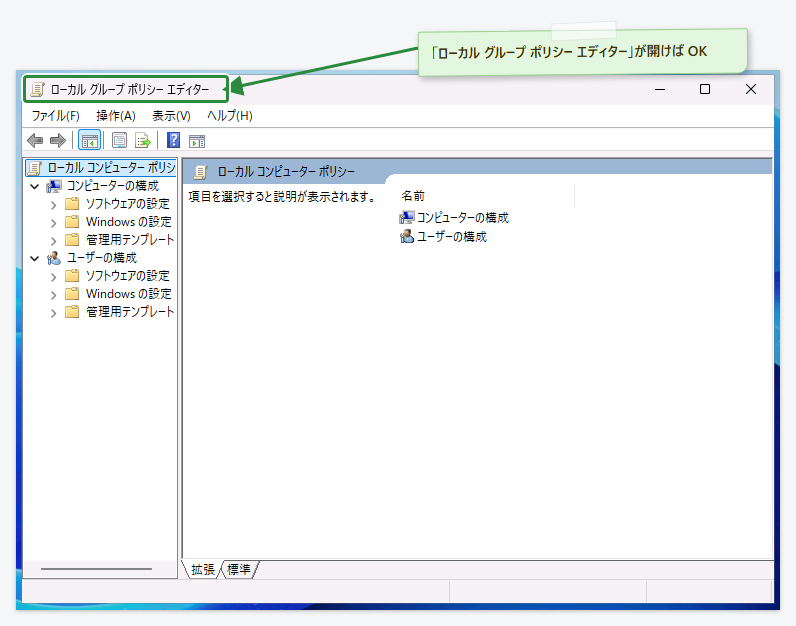Viewport: 796px width, 626px height.
Task: Maximize the ローカル グループ ポリシー エディター window
Action: point(705,89)
